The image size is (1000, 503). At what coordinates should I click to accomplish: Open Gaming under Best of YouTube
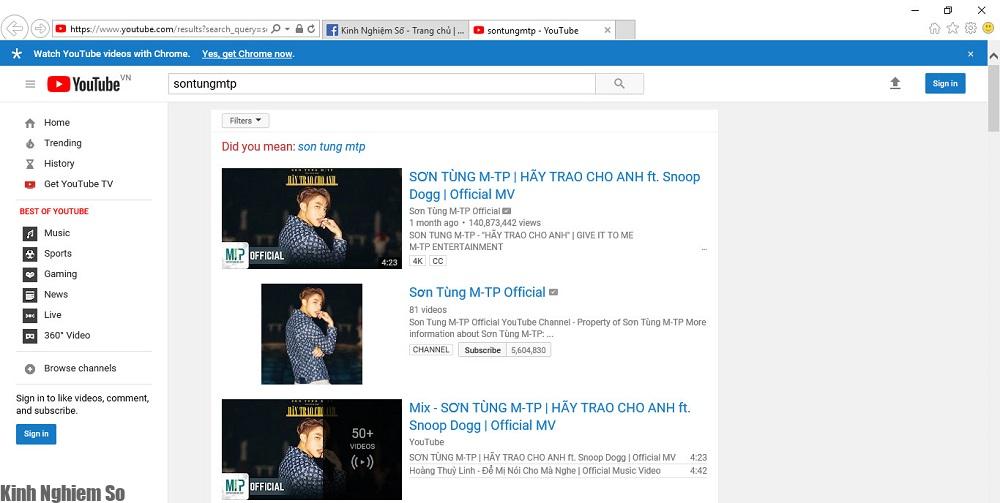coord(60,274)
